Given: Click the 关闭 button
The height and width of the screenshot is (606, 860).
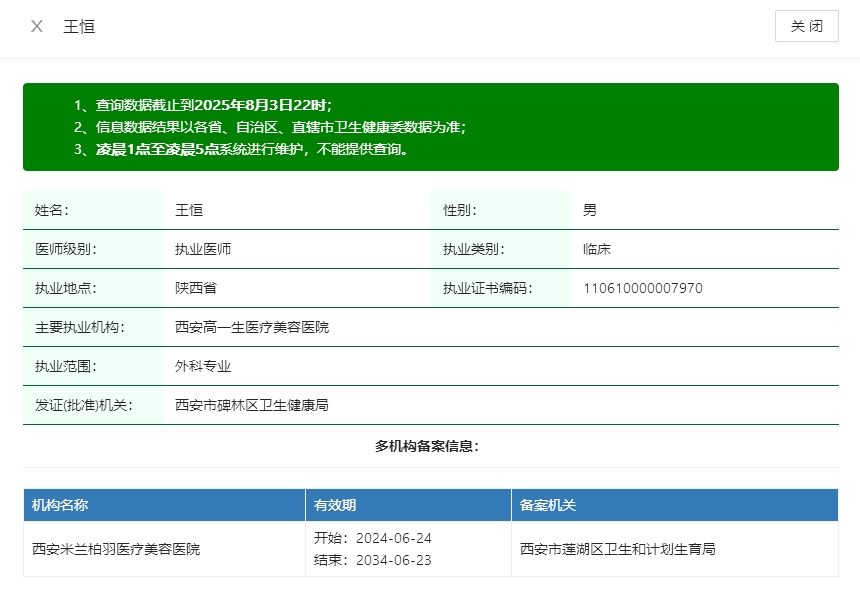Looking at the screenshot, I should pyautogui.click(x=806, y=26).
